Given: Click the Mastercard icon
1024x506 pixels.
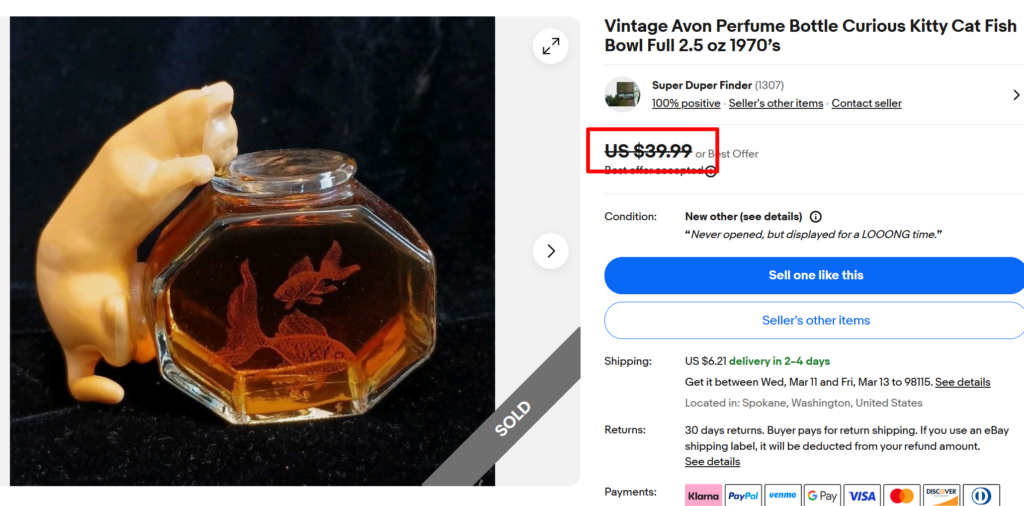Looking at the screenshot, I should tap(902, 495).
